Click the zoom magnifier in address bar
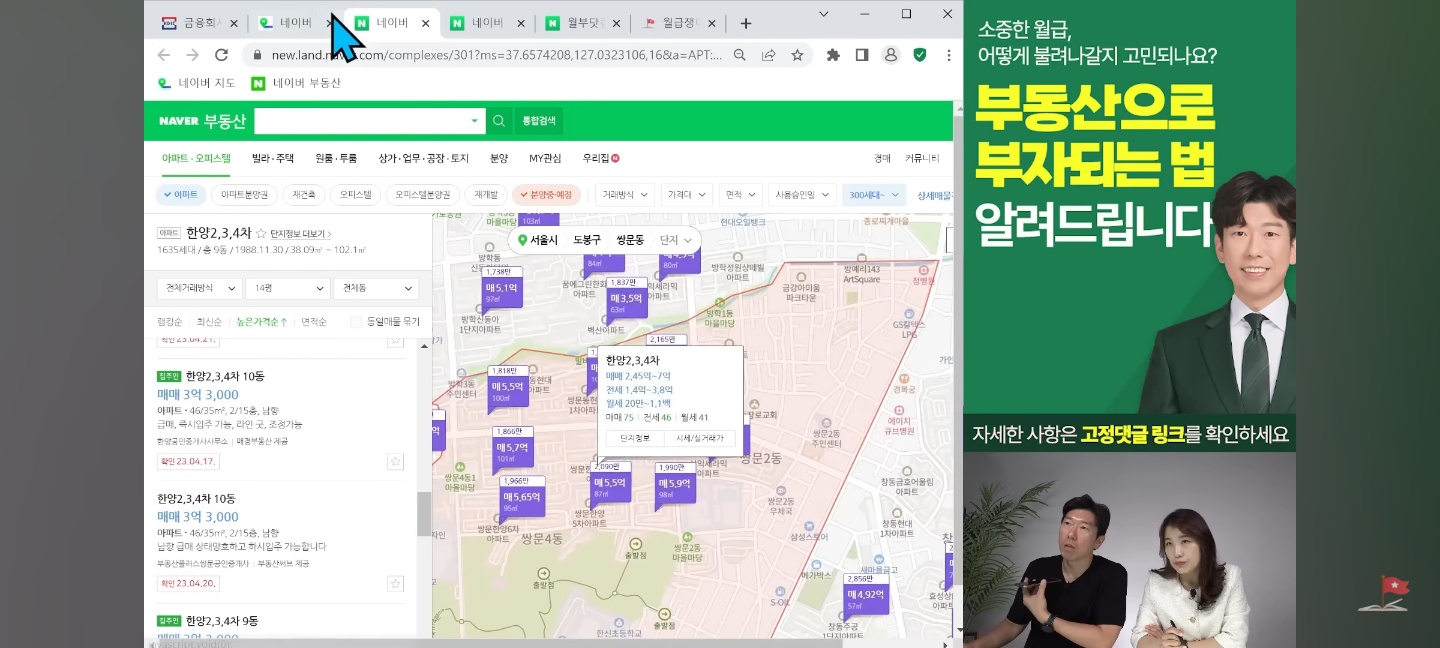Viewport: 1440px width, 648px height. pyautogui.click(x=740, y=55)
